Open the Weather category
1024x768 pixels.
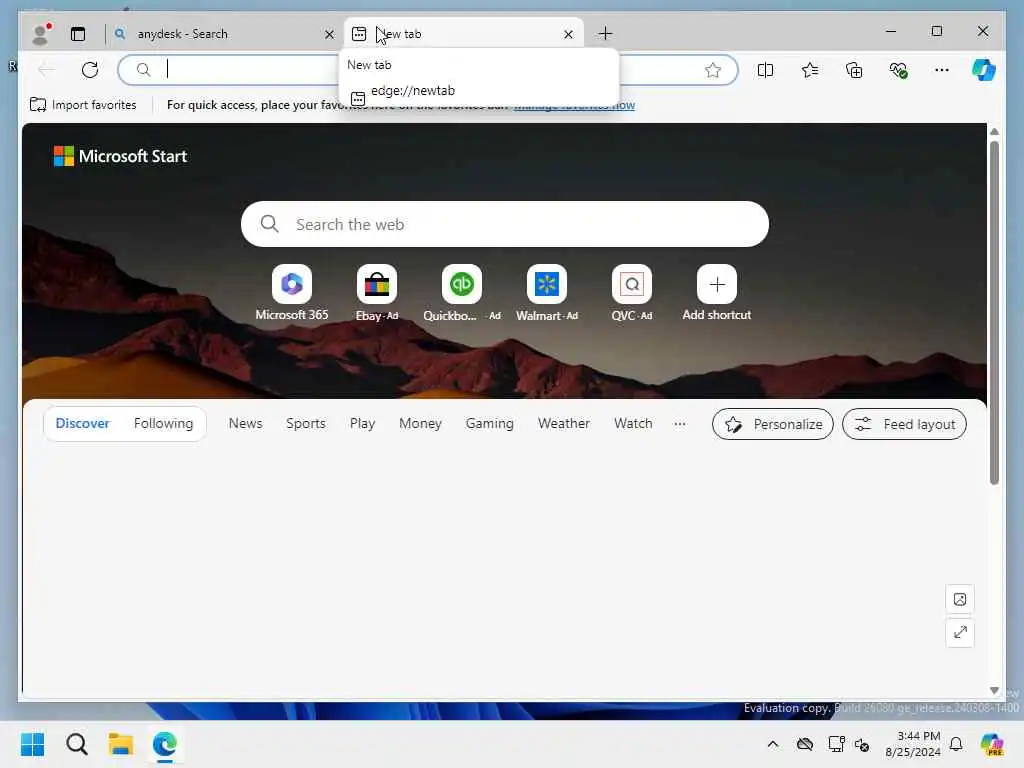(564, 423)
